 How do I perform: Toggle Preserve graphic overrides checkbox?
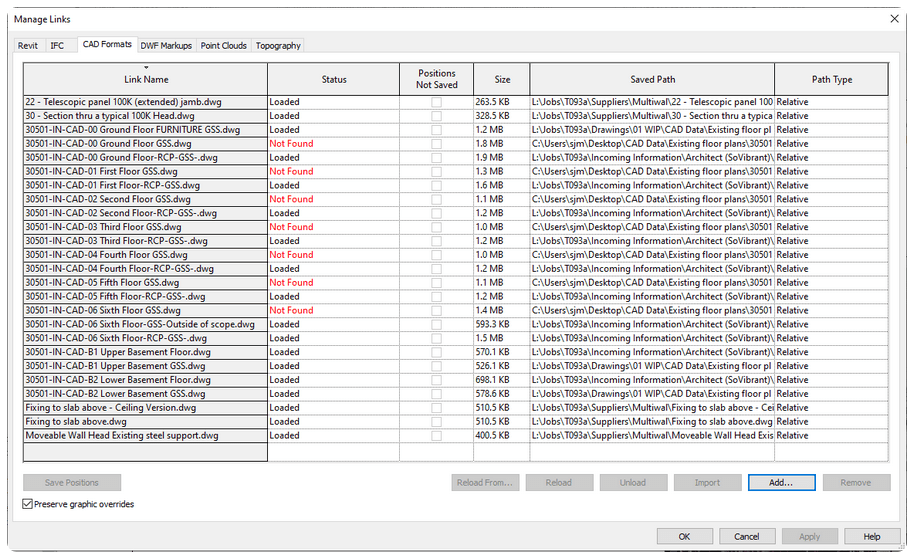pos(28,504)
